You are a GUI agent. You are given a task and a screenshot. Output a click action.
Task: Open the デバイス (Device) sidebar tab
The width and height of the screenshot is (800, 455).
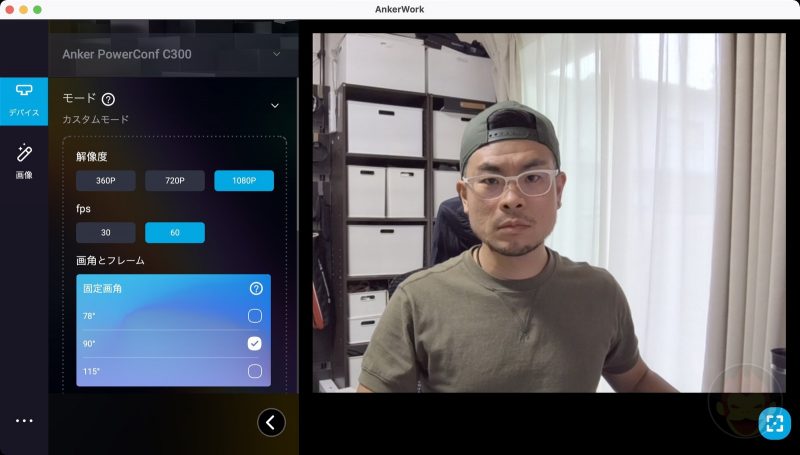(24, 102)
